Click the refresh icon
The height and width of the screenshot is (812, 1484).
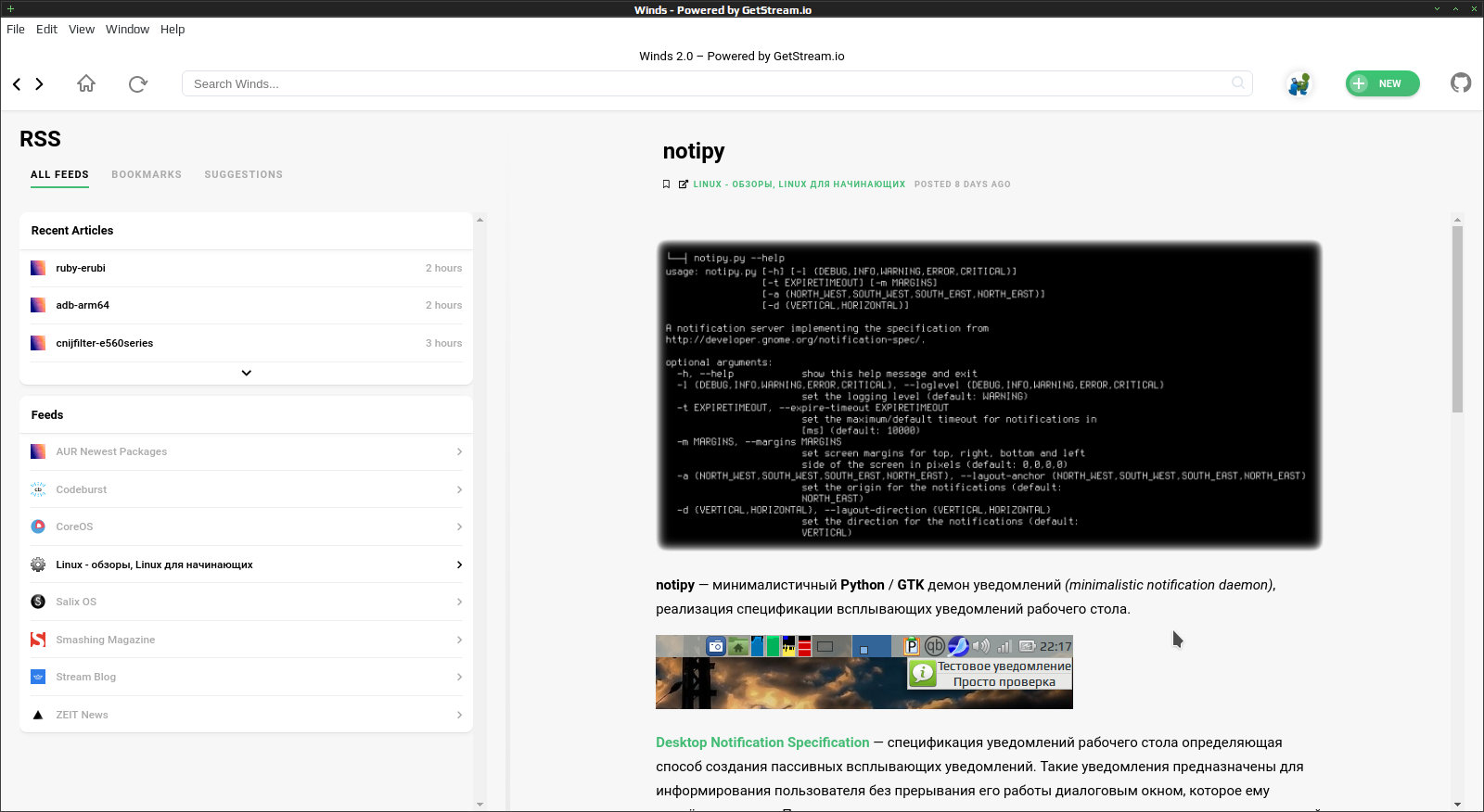(x=138, y=83)
